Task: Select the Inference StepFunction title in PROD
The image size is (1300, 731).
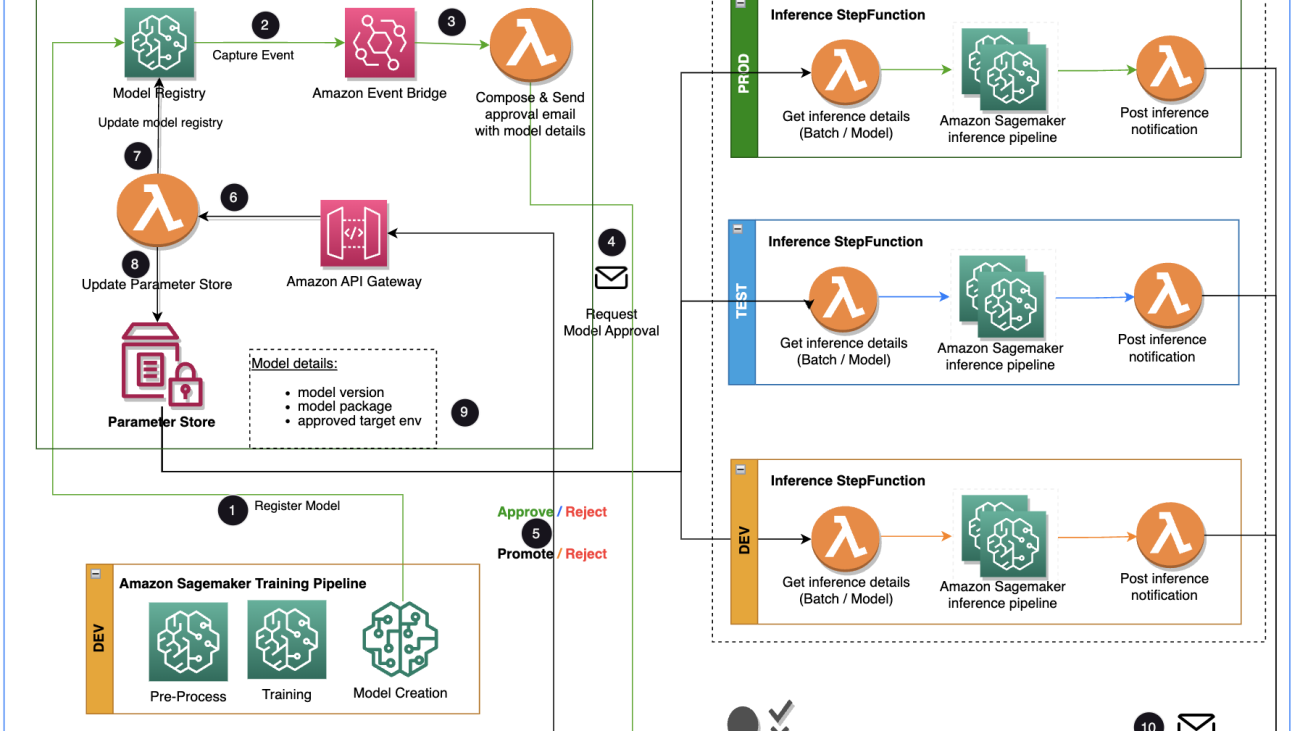Action: click(x=848, y=15)
